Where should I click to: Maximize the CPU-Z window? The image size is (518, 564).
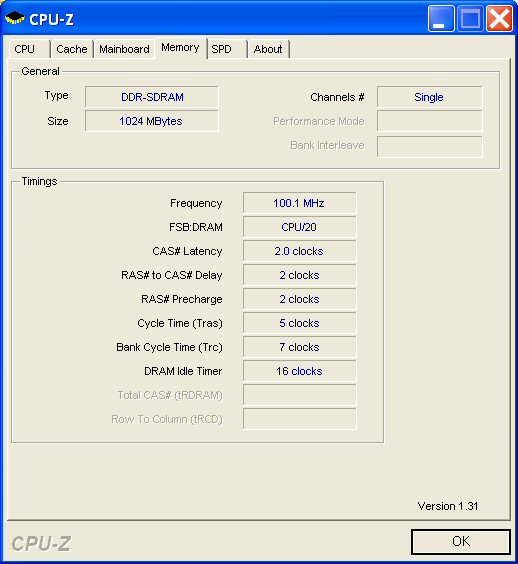tap(470, 18)
